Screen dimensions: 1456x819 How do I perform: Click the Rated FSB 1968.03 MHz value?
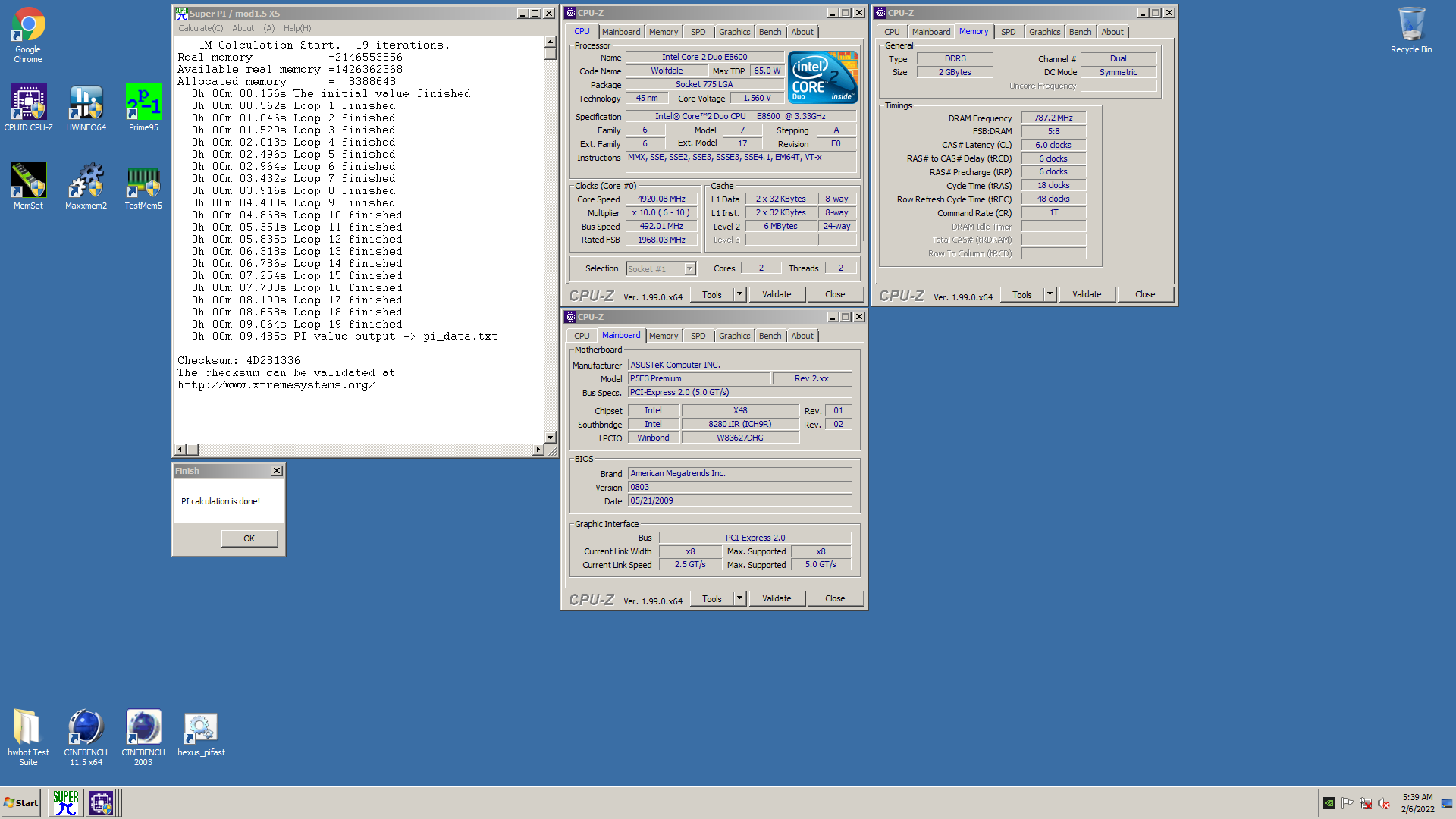[661, 240]
